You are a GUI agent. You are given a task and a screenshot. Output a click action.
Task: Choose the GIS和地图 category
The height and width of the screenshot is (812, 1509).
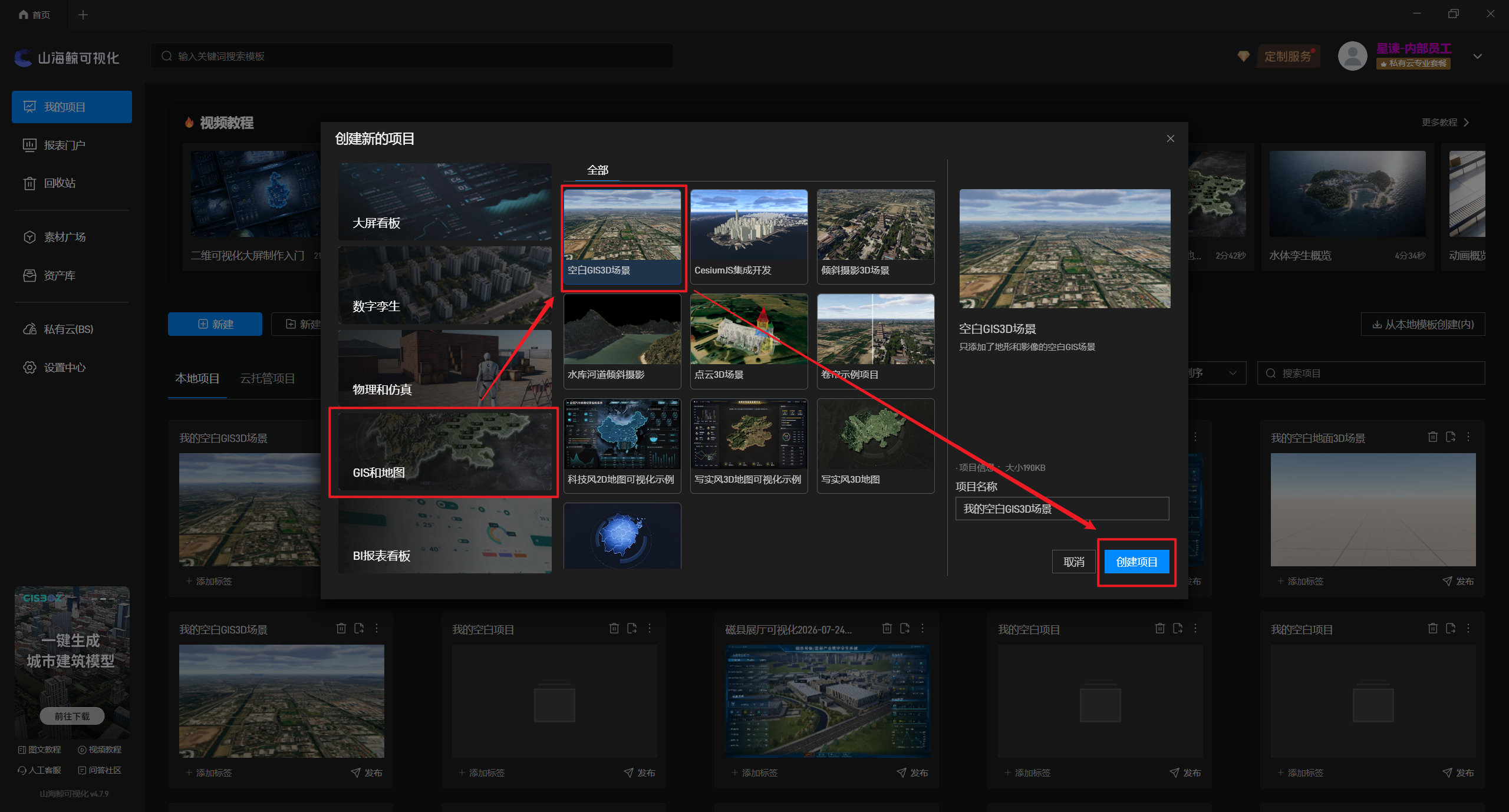[x=445, y=452]
